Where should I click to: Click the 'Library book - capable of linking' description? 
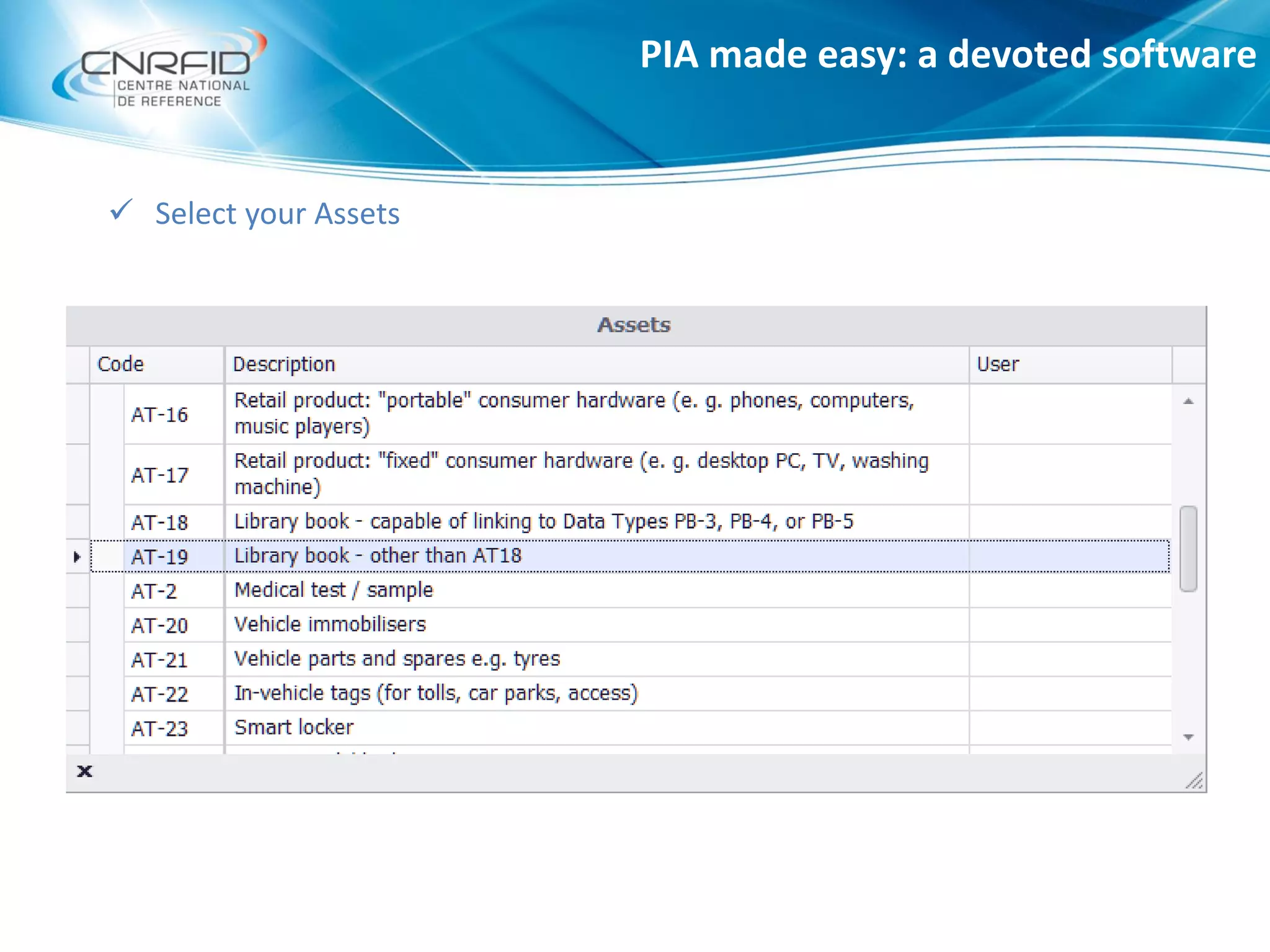597,522
